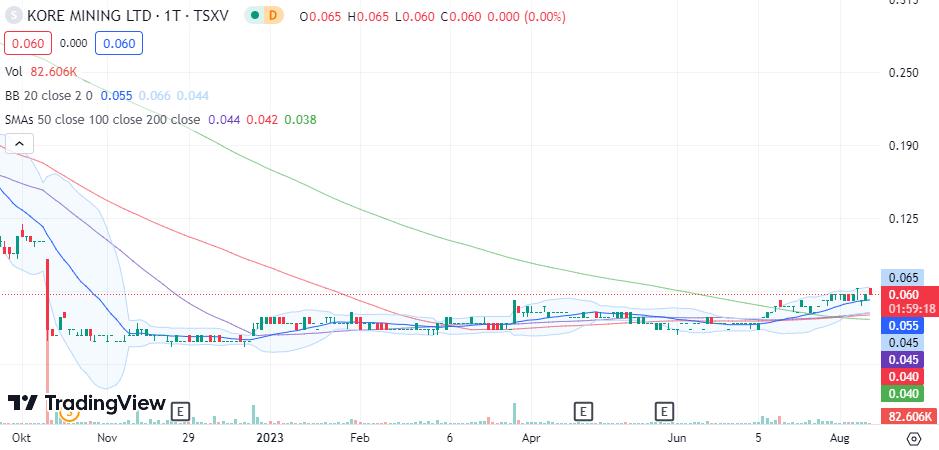The height and width of the screenshot is (450, 939).
Task: Select the Vol indicator legend
Action: [14, 72]
